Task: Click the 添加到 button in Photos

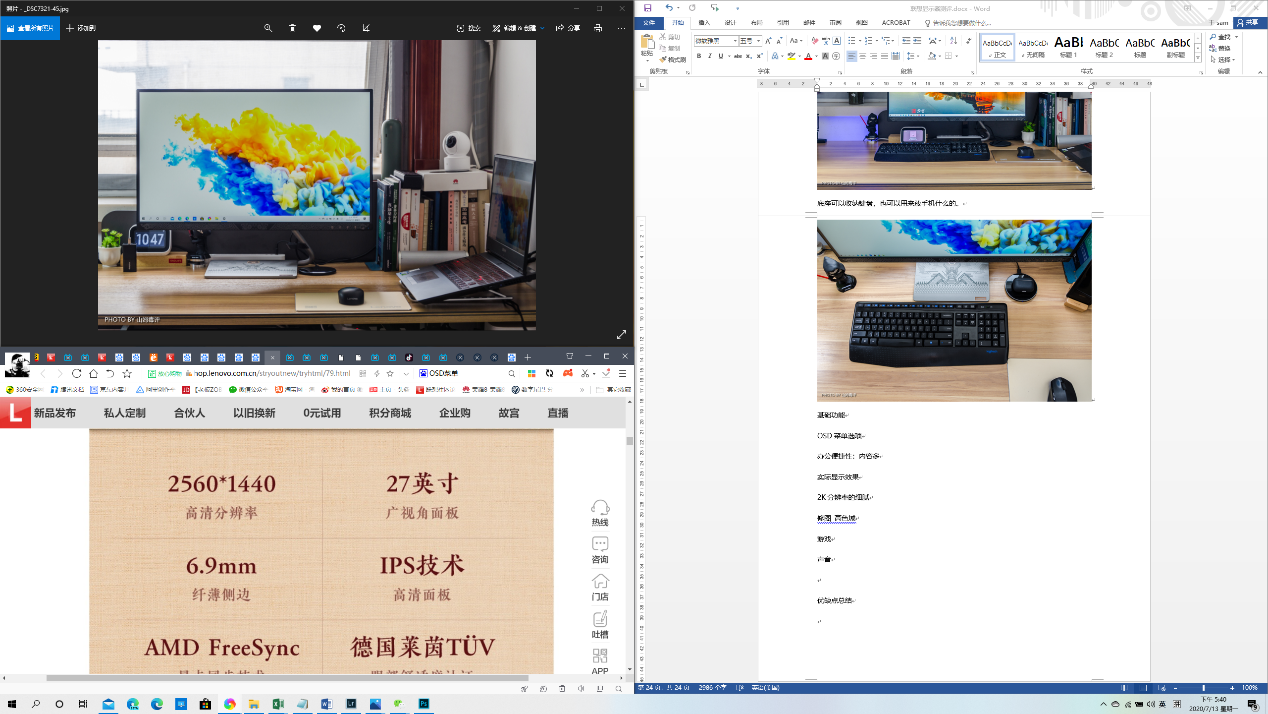Action: coord(81,28)
